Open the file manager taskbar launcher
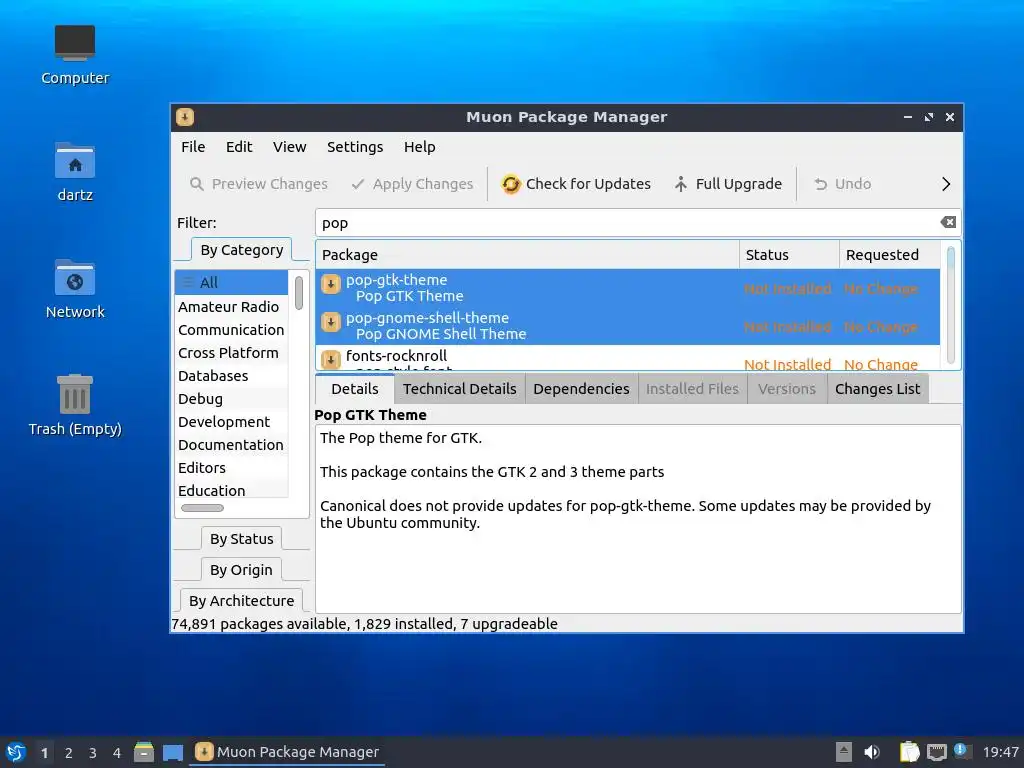The height and width of the screenshot is (768, 1024). click(144, 752)
